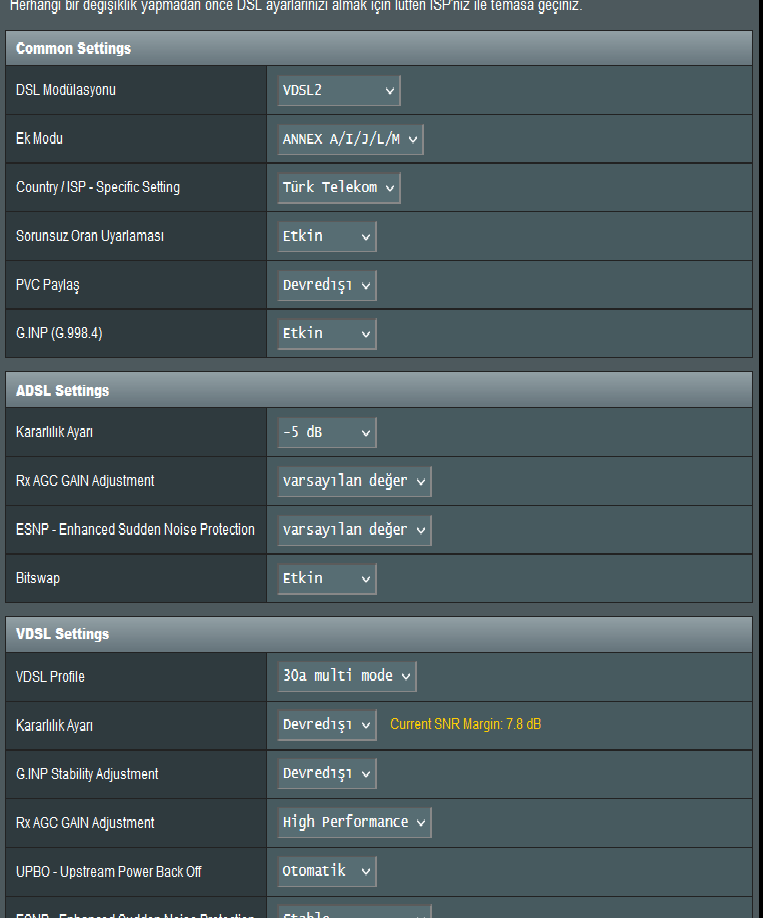
Task: Click the Country / ISP - Specific Setting label
Action: [x=98, y=187]
